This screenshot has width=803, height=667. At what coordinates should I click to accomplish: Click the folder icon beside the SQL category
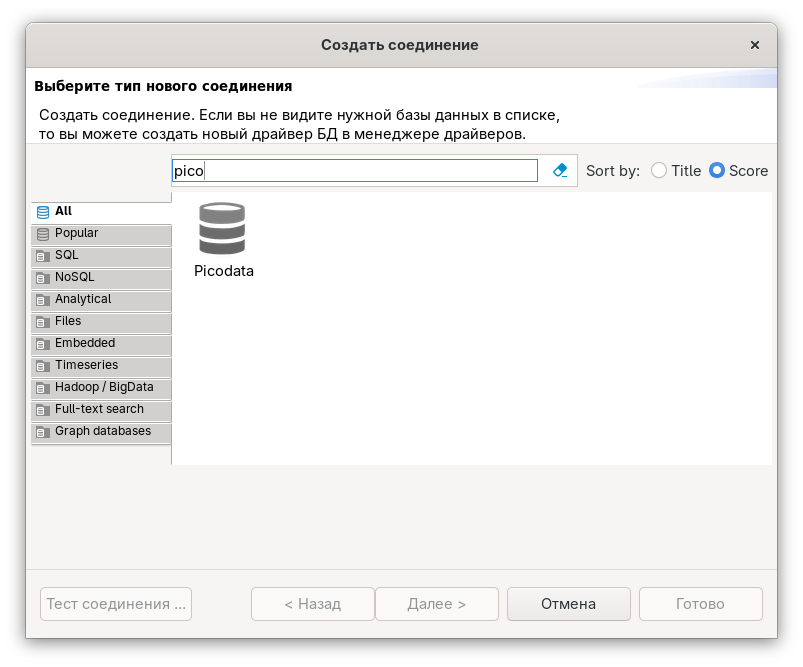click(x=41, y=255)
